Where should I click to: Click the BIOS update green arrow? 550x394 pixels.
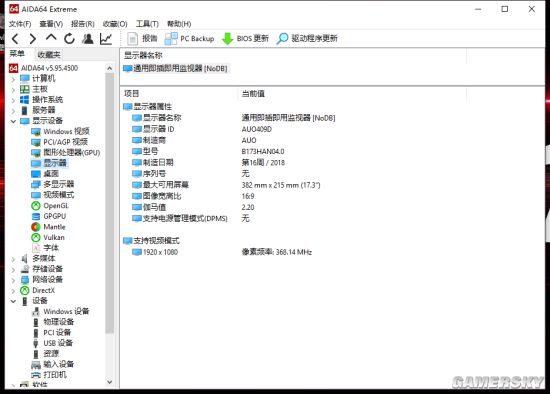[x=228, y=39]
